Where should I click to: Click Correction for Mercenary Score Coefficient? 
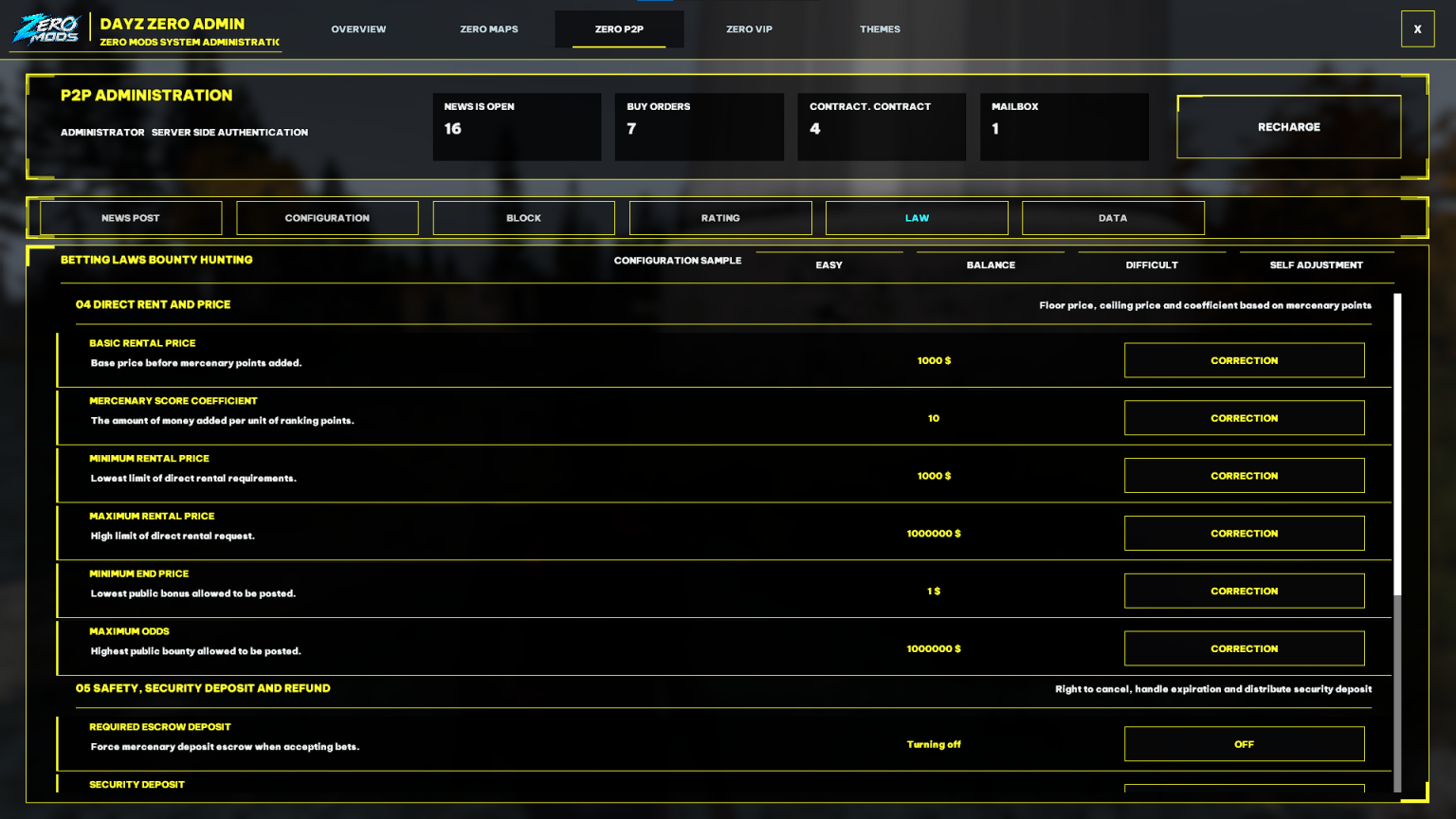[1244, 418]
